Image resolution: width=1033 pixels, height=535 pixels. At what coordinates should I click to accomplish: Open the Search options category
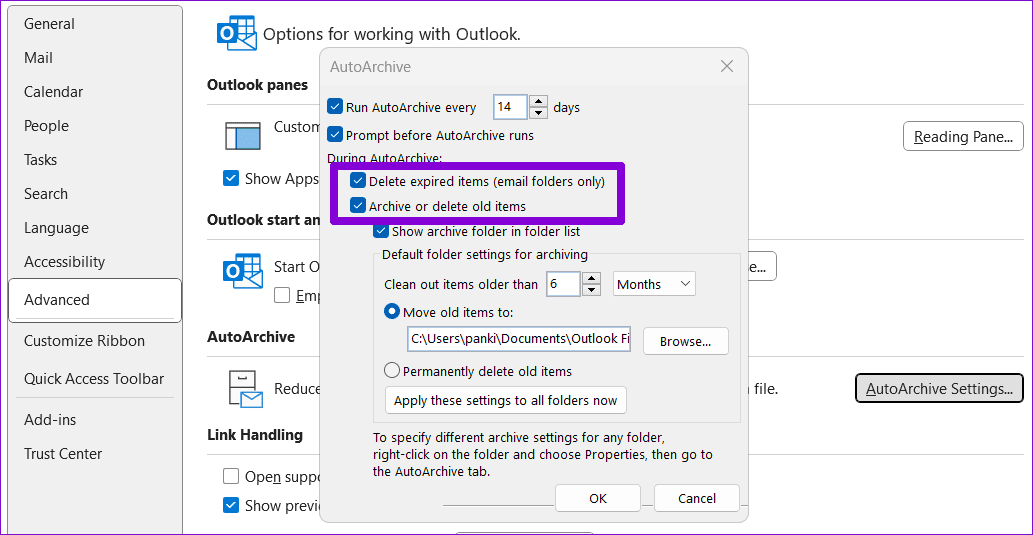point(96,194)
